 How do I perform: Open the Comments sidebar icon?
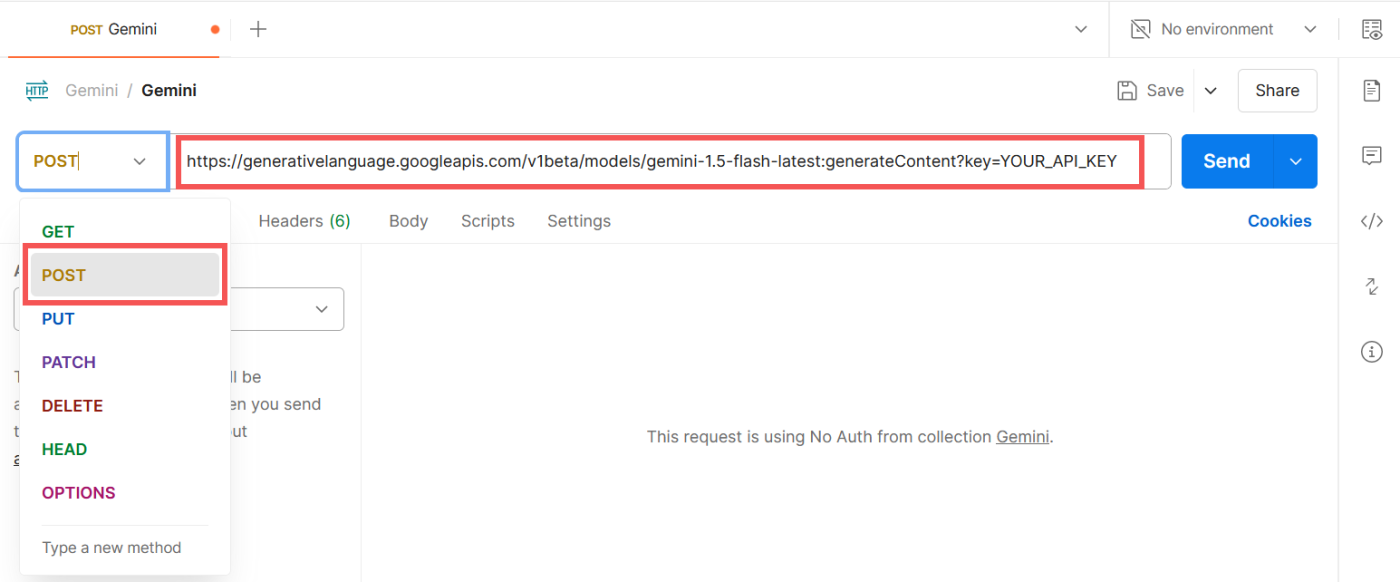[1372, 156]
